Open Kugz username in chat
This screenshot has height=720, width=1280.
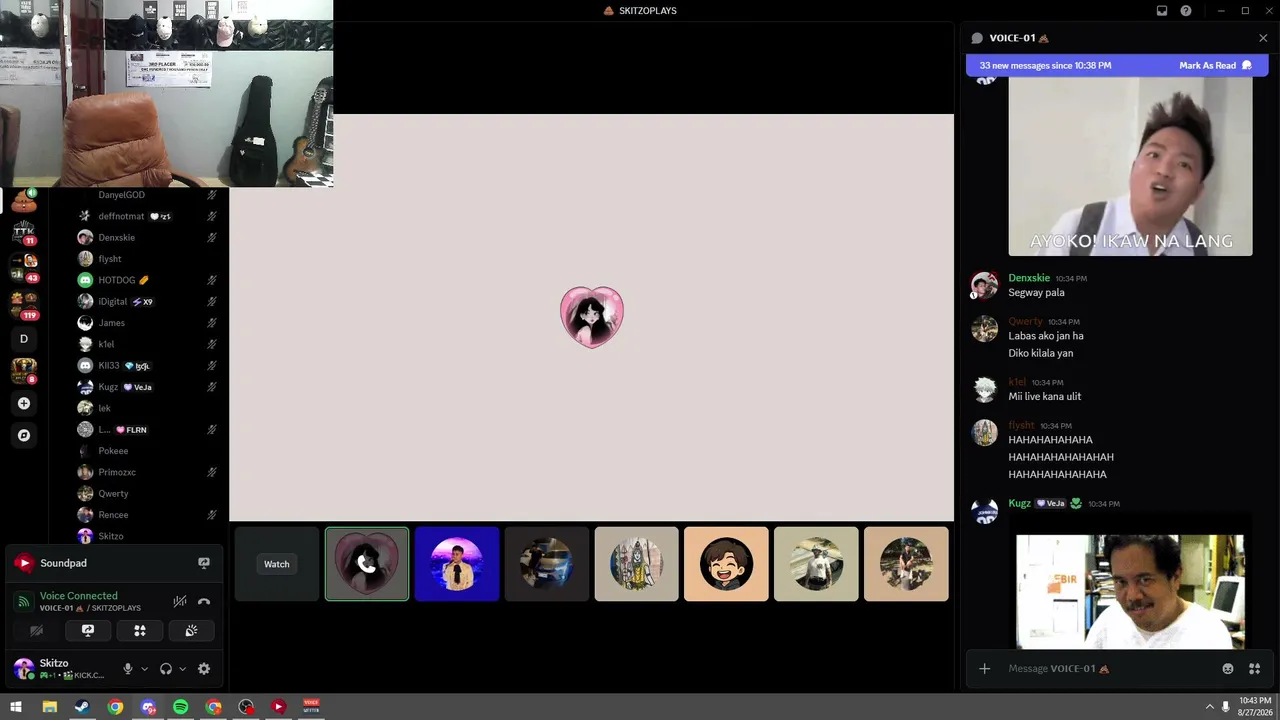point(1019,503)
